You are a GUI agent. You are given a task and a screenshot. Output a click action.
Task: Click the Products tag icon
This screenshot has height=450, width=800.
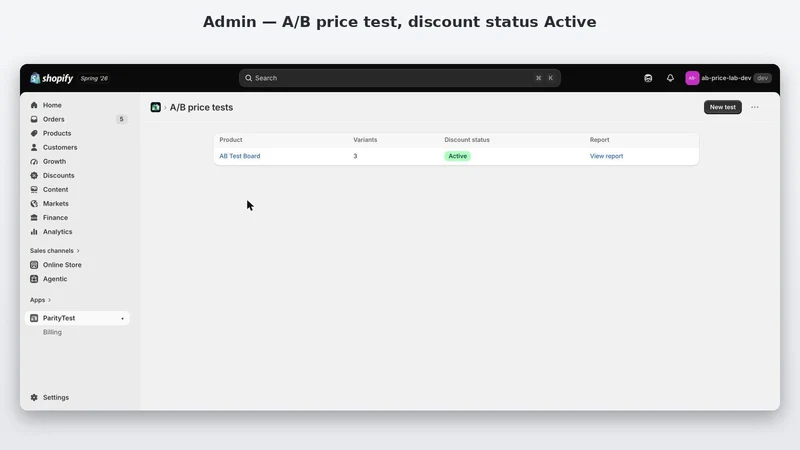(34, 133)
